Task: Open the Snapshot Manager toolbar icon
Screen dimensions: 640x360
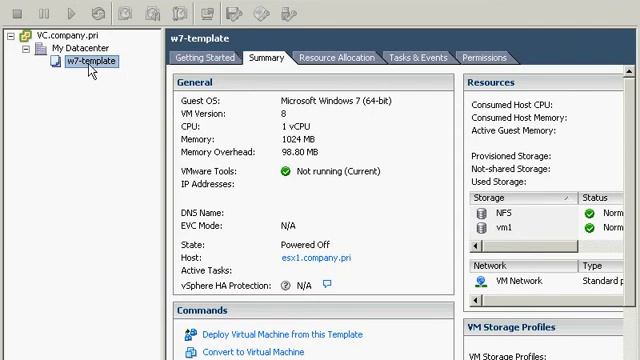Action: click(180, 14)
